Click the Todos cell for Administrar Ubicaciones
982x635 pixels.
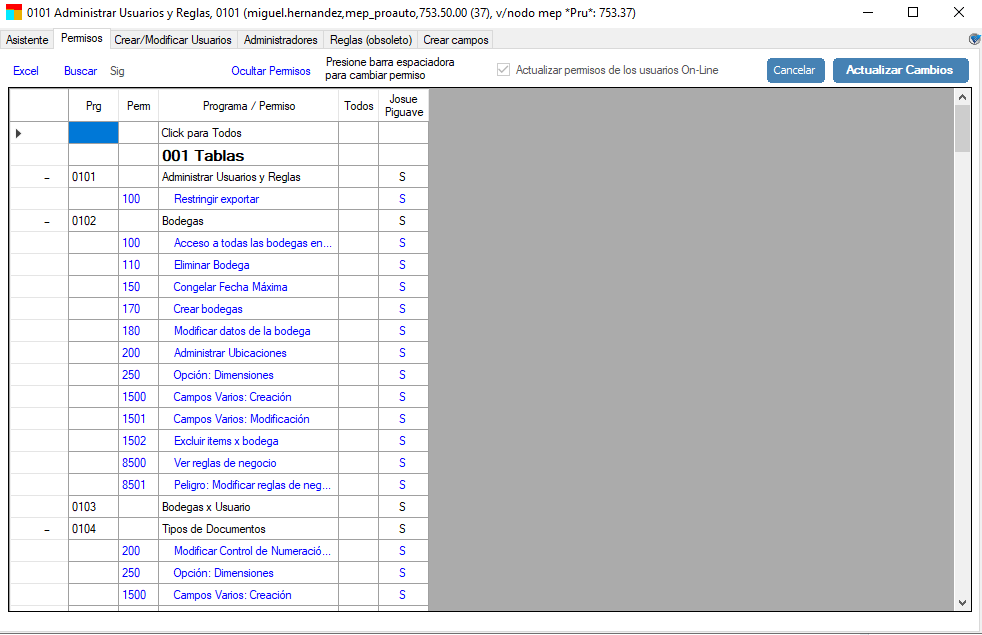click(x=358, y=353)
